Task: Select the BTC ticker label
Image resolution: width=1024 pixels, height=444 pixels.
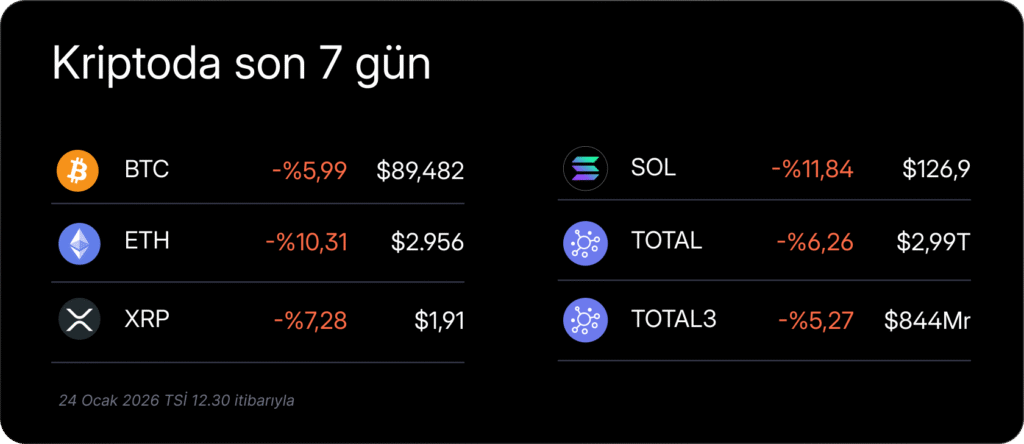Action: tap(147, 170)
